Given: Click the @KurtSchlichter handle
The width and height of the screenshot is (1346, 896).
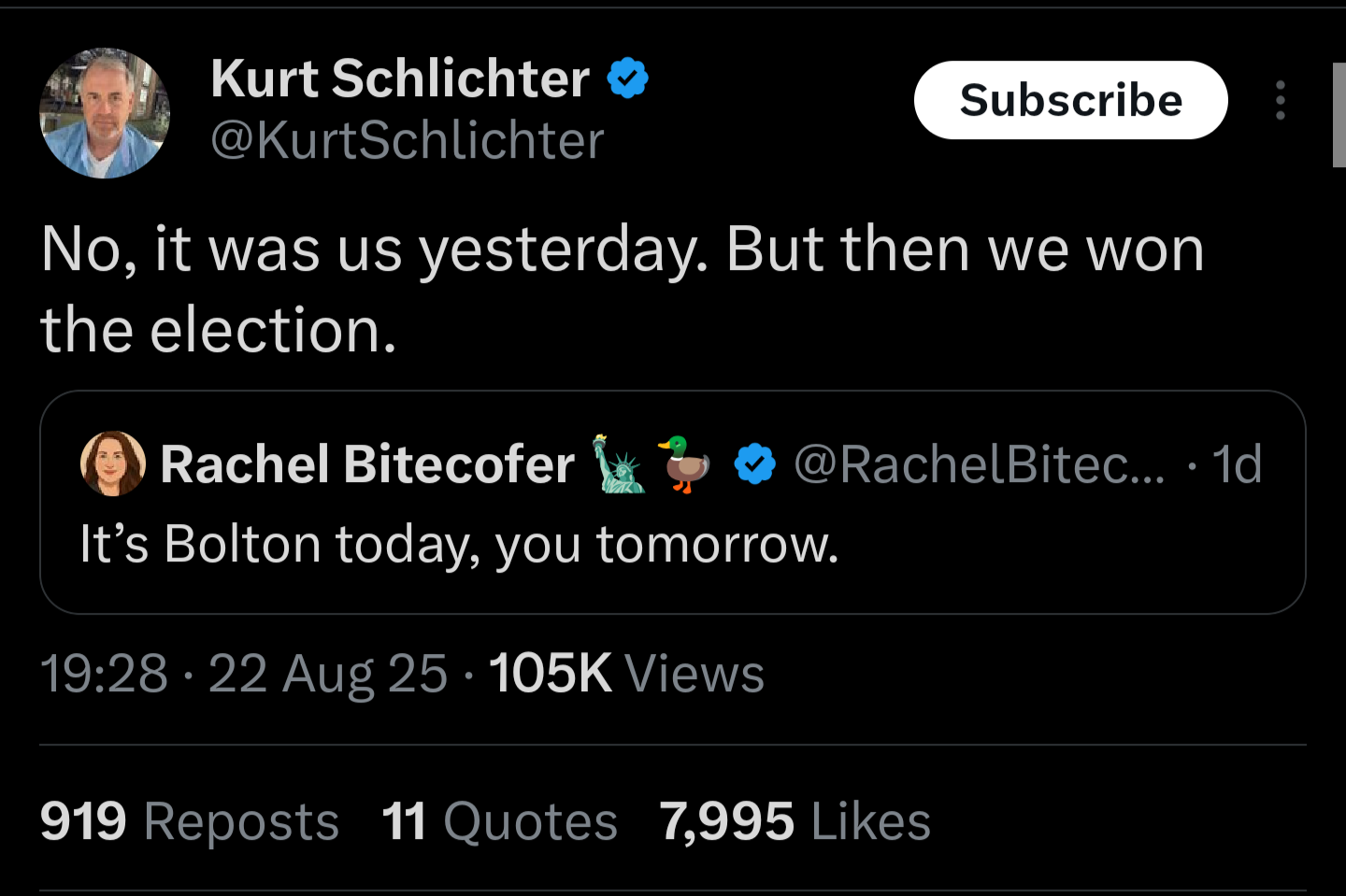Looking at the screenshot, I should click(408, 141).
